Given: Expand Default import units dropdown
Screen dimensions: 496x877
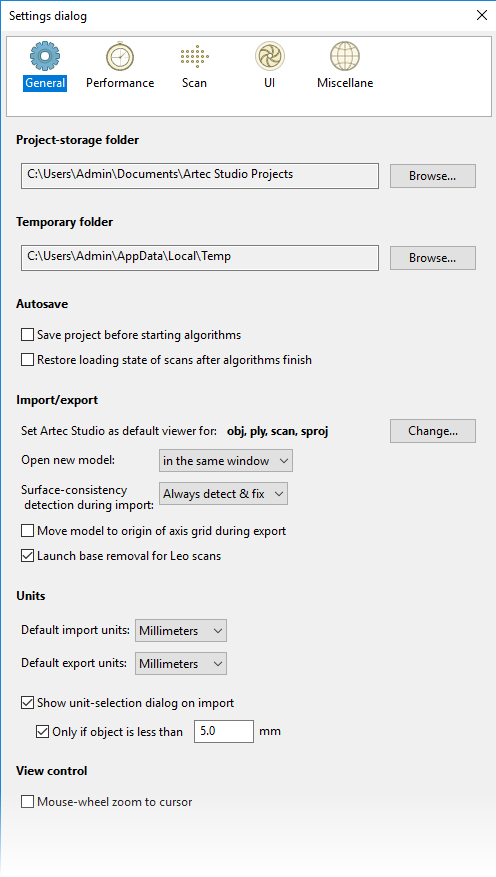Looking at the screenshot, I should pyautogui.click(x=181, y=631).
